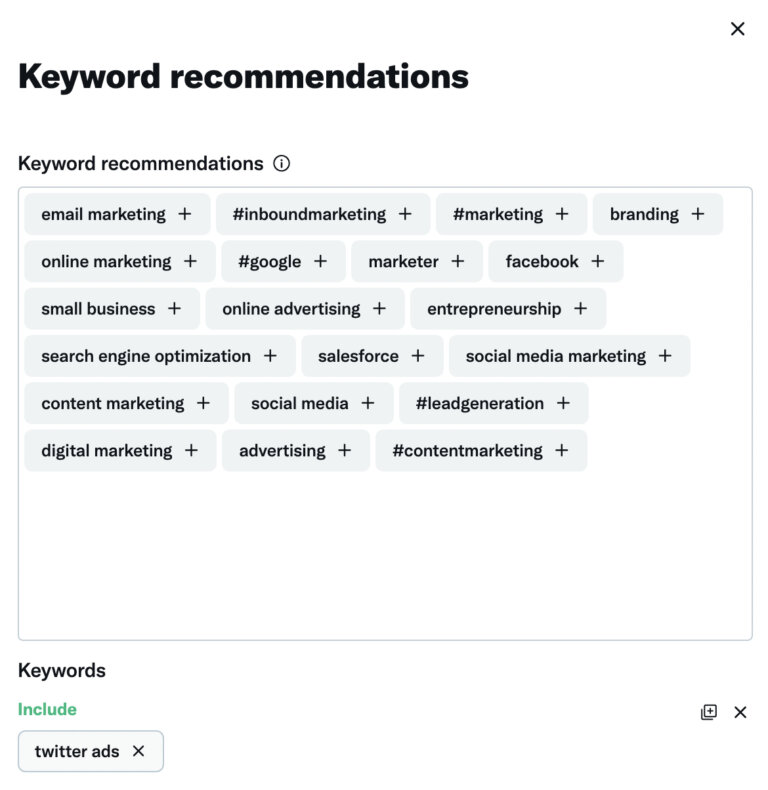Add the '#inboundmarketing' keyword via plus icon
This screenshot has height=790, width=768.
405,214
